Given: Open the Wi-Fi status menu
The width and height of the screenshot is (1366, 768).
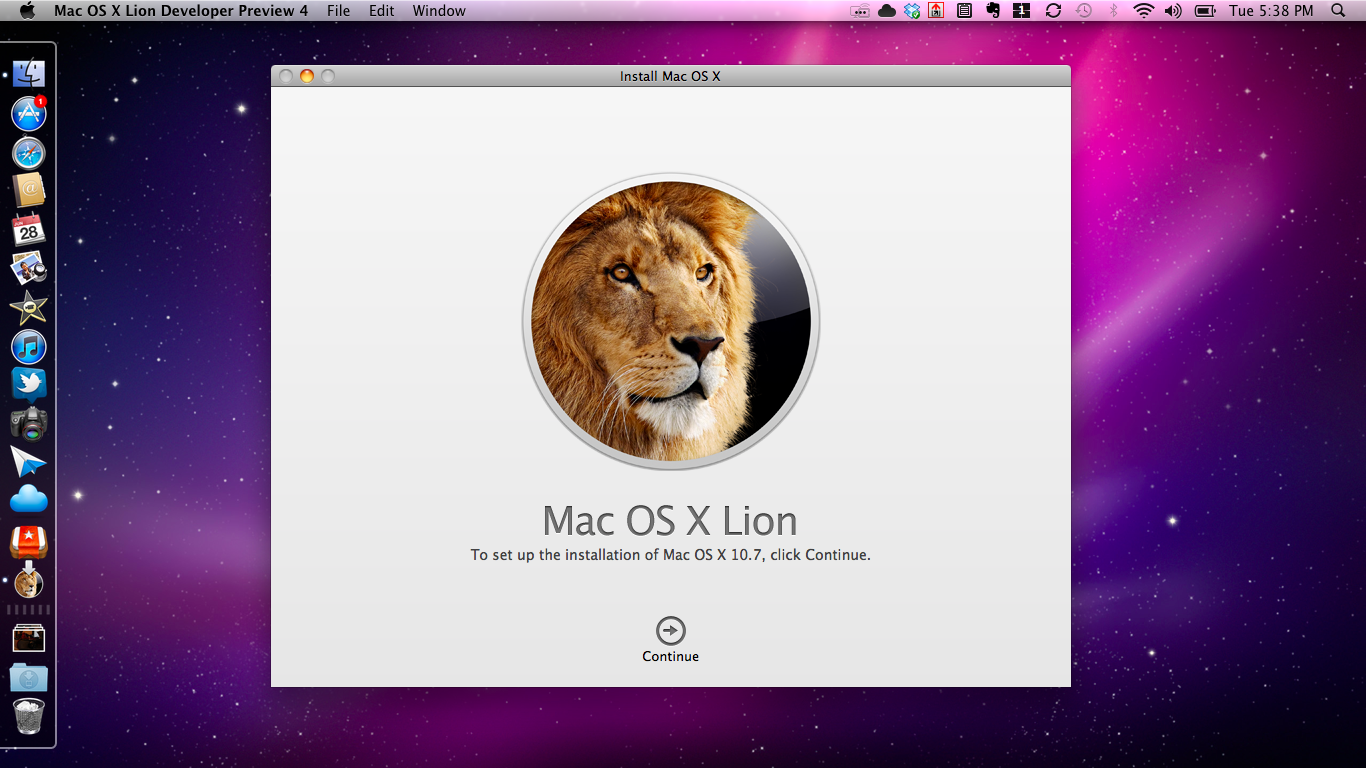Looking at the screenshot, I should [1143, 11].
